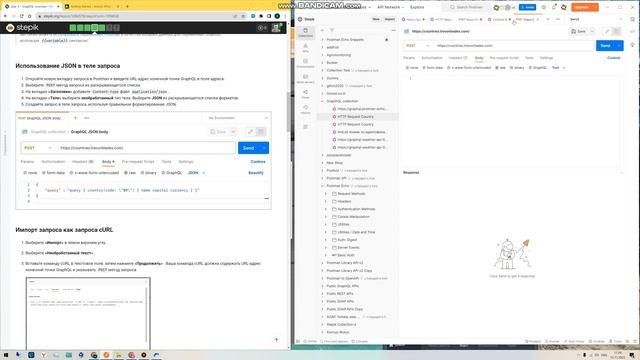Open the Authorization tab
This screenshot has height=360, width=640.
(x=432, y=58)
